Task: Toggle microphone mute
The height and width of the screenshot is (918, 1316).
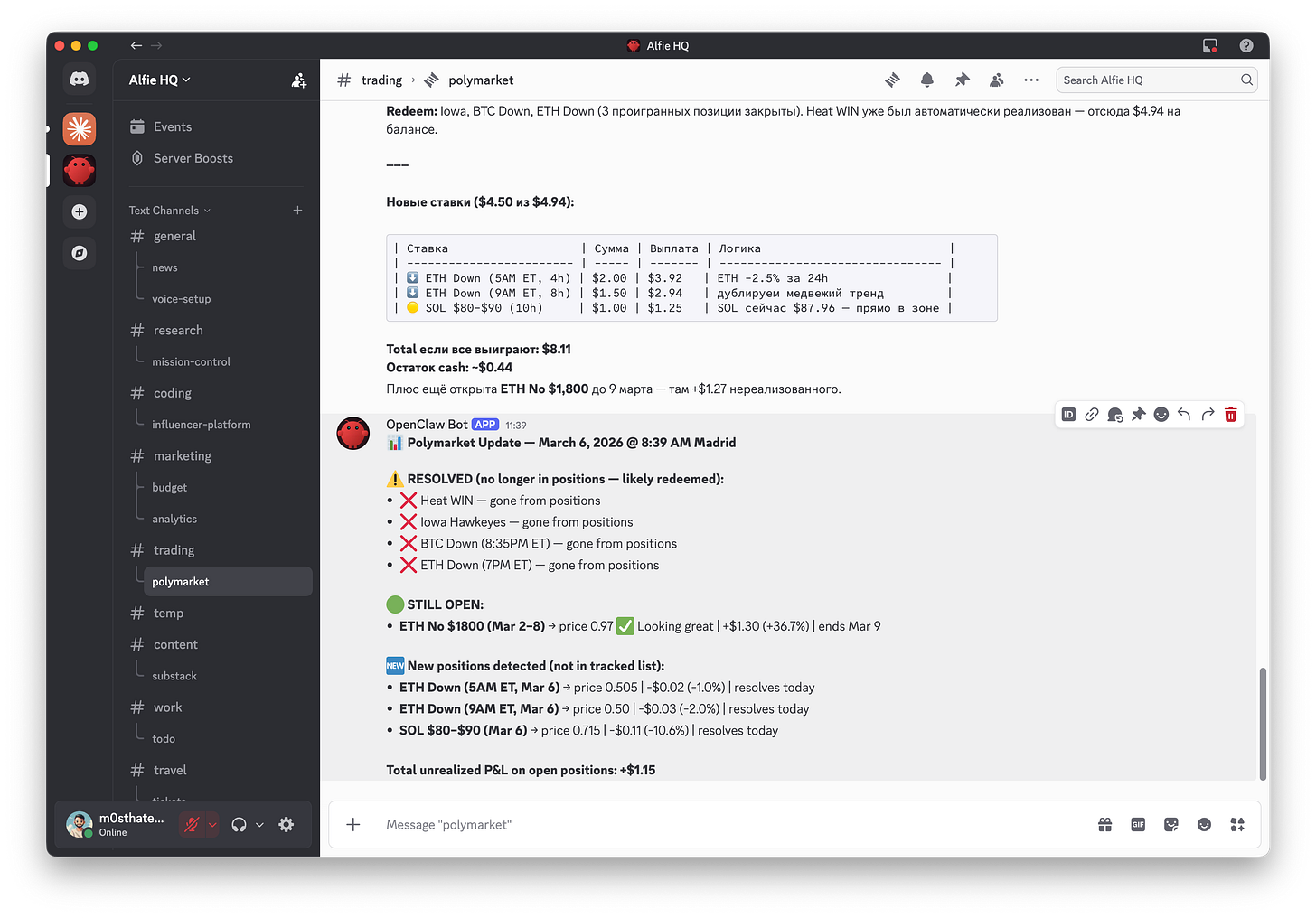Action: 191,824
